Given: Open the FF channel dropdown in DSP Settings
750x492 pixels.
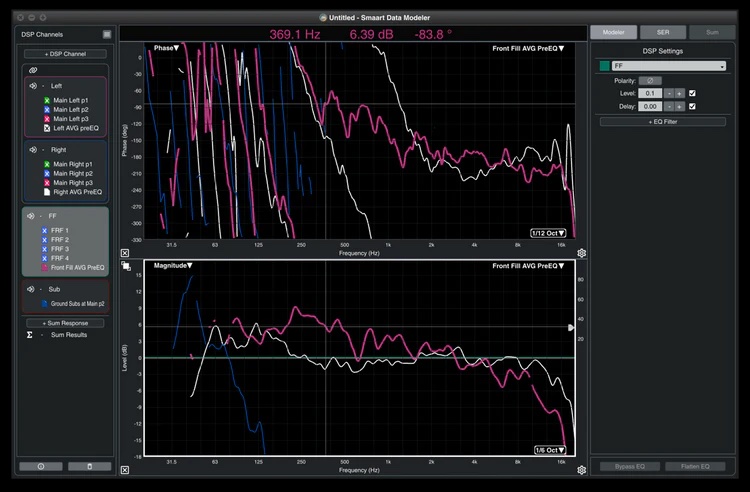Looking at the screenshot, I should pos(668,66).
